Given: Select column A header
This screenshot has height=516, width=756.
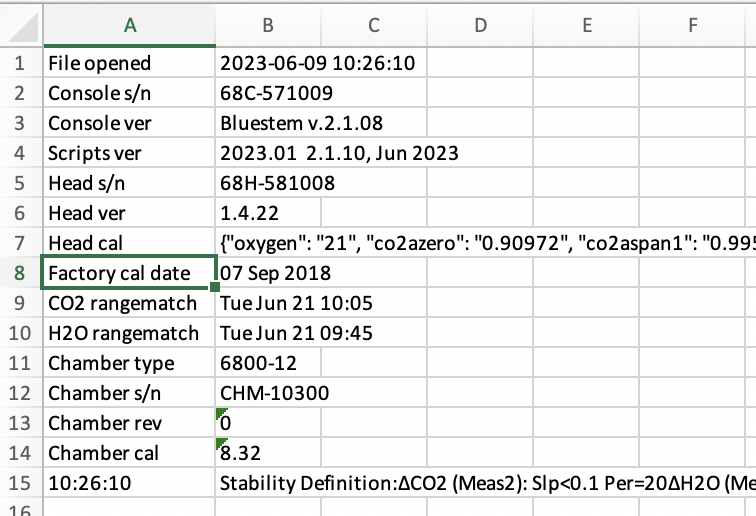Looking at the screenshot, I should click(x=129, y=25).
